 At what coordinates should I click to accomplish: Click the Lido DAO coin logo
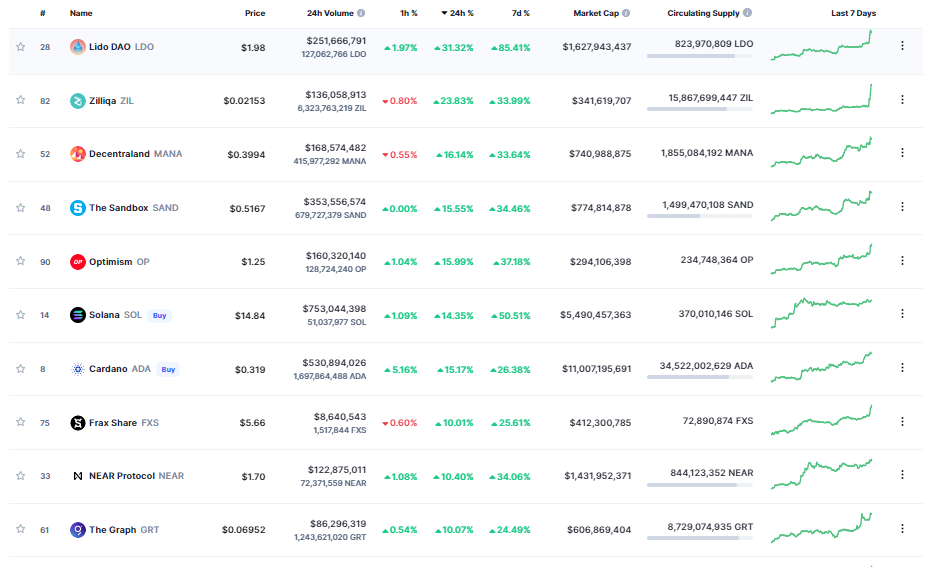tap(78, 47)
